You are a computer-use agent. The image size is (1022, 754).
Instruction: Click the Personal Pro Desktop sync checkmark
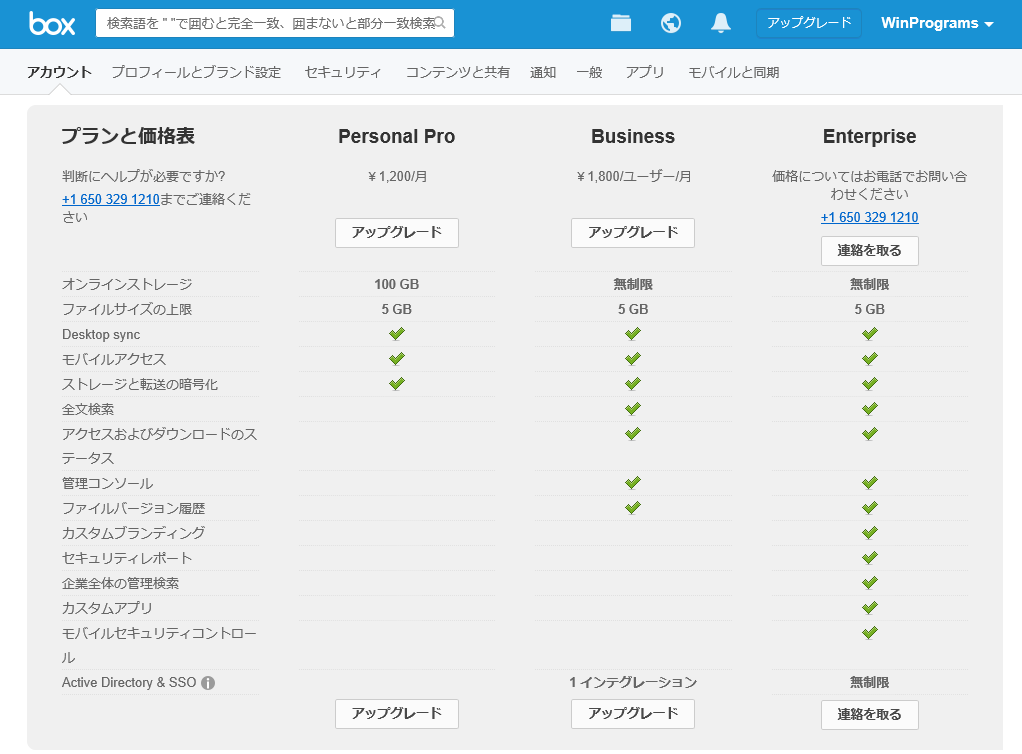(397, 334)
